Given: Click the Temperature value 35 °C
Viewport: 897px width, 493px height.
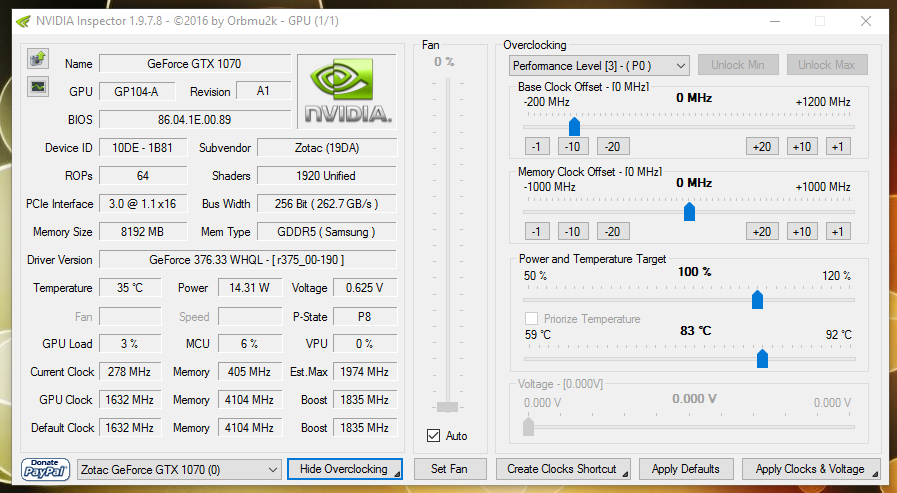Looking at the screenshot, I should click(x=130, y=288).
